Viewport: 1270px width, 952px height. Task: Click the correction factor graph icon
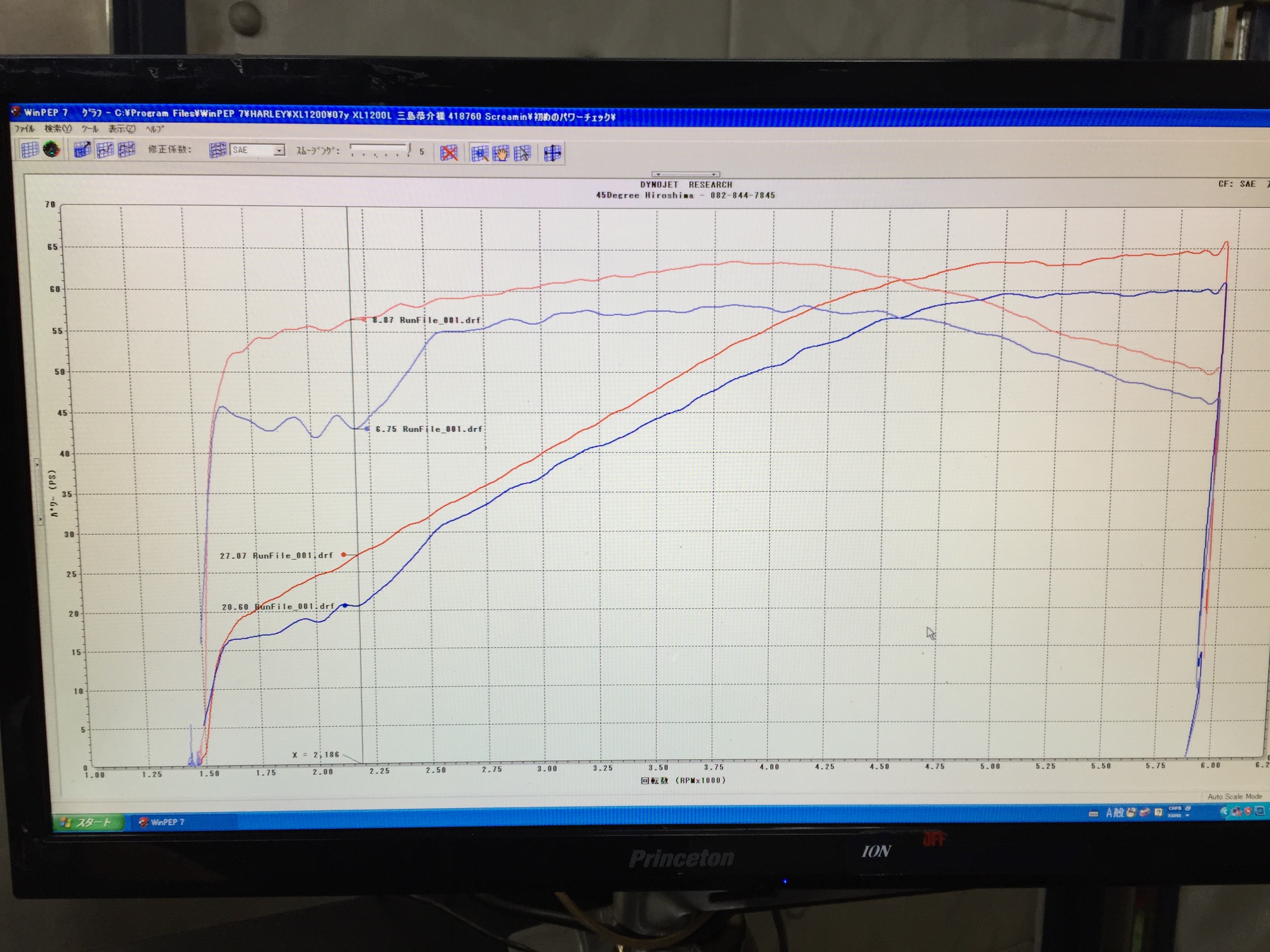point(218,150)
